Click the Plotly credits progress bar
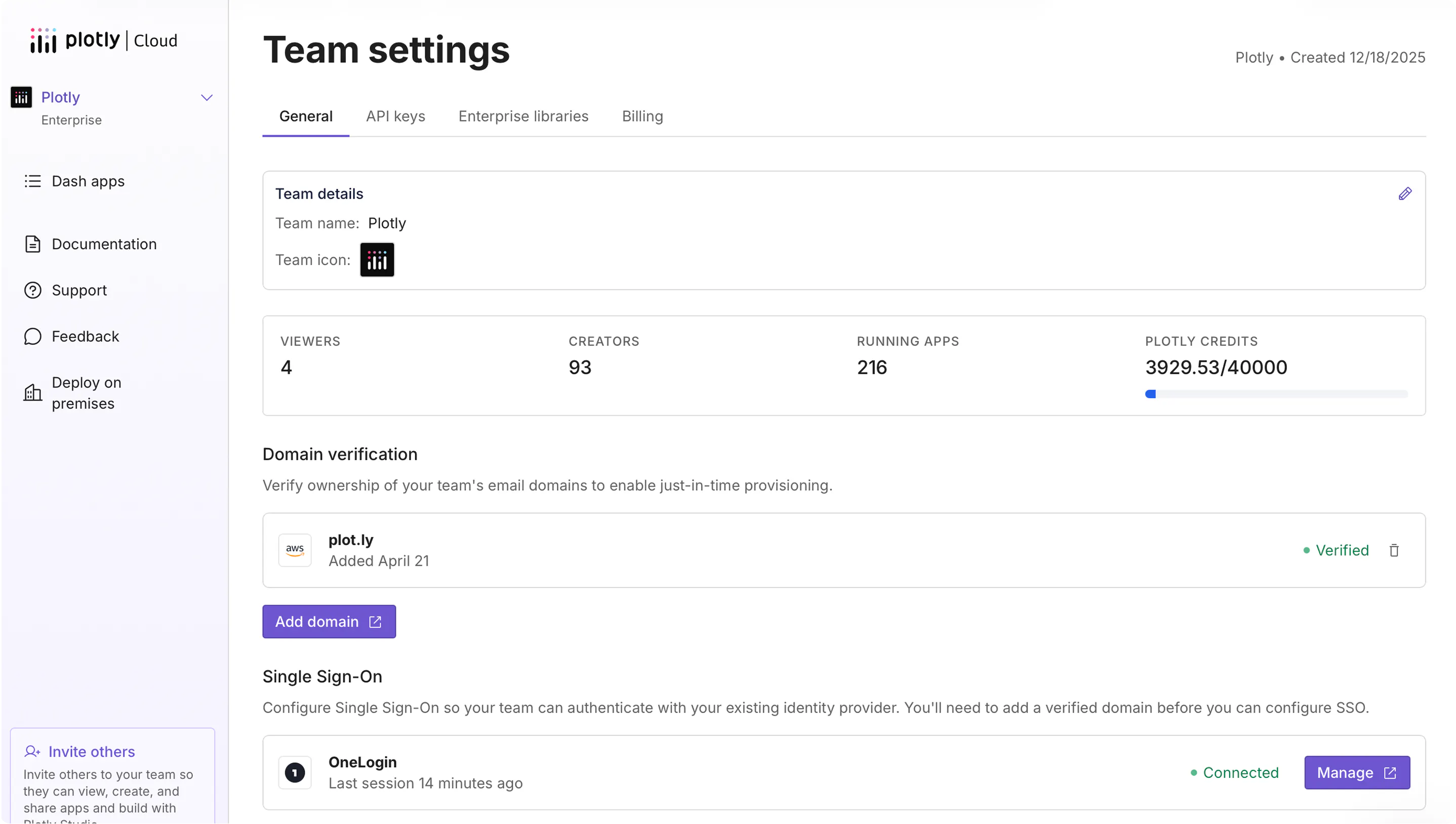 click(1277, 394)
